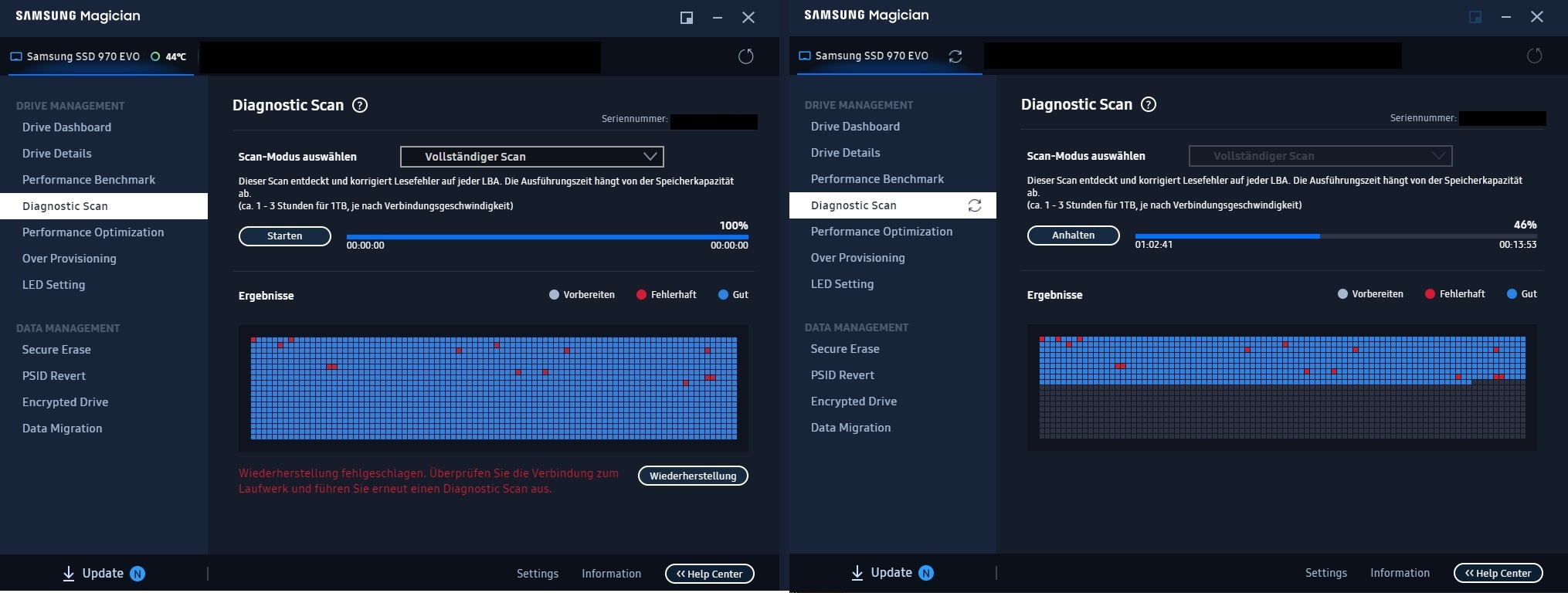Click the red Fehlerhaft legend dot in right window

tap(1430, 294)
